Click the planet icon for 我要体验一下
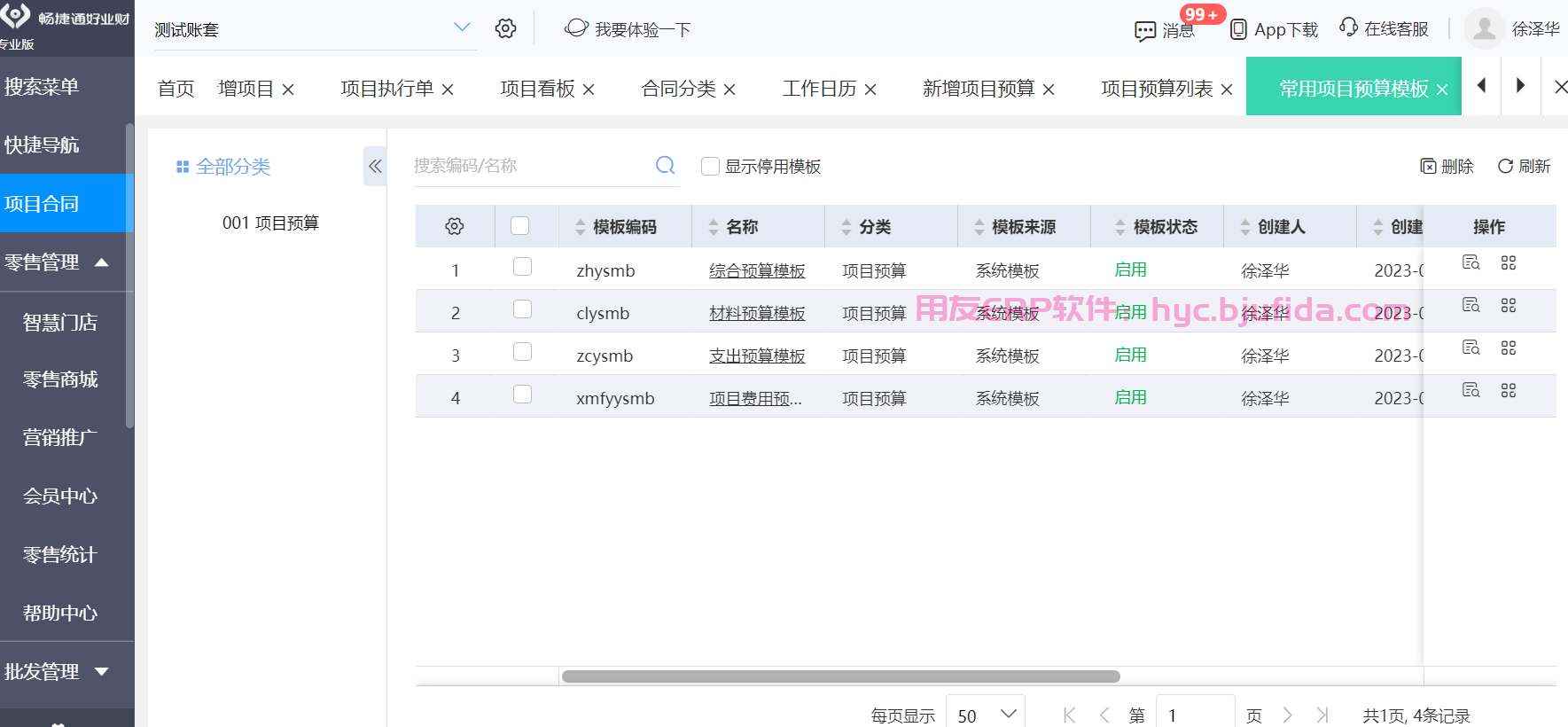 click(x=576, y=28)
